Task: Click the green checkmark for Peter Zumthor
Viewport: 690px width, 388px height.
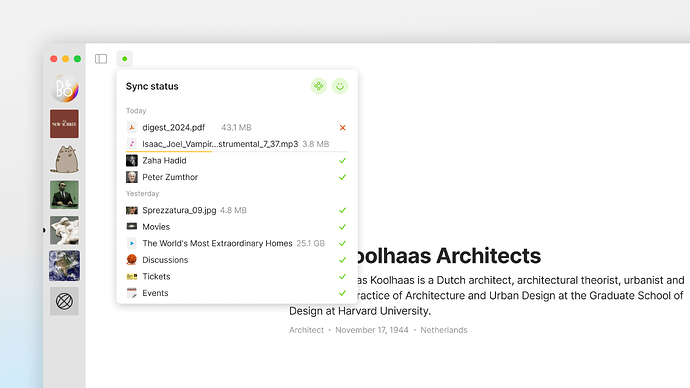Action: [x=342, y=177]
